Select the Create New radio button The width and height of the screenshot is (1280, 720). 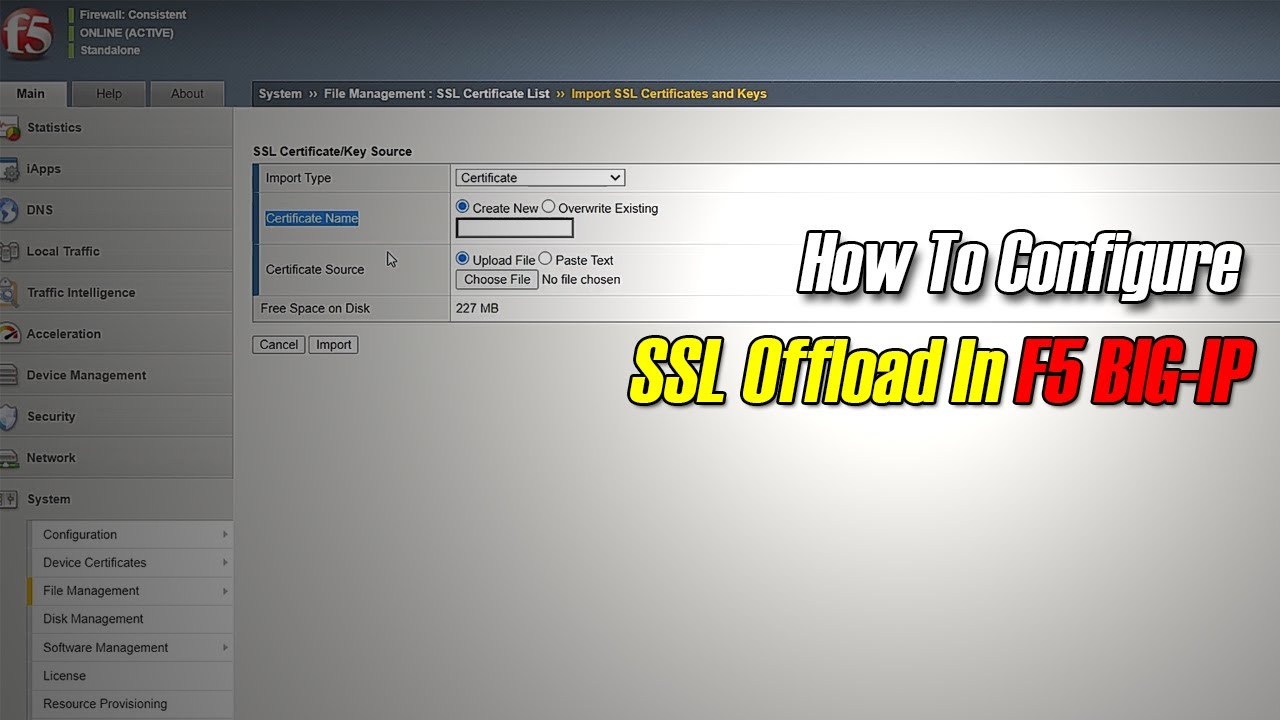[462, 207]
